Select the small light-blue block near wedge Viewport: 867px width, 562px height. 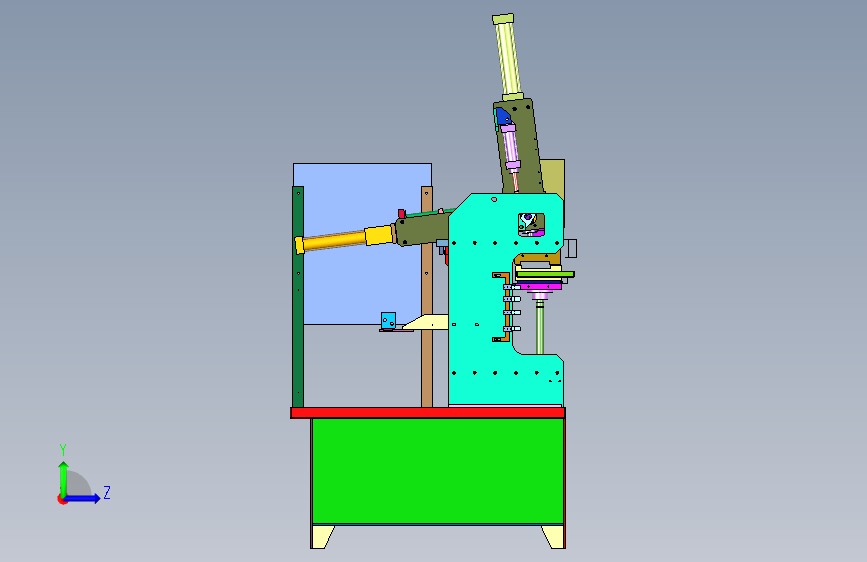click(389, 320)
